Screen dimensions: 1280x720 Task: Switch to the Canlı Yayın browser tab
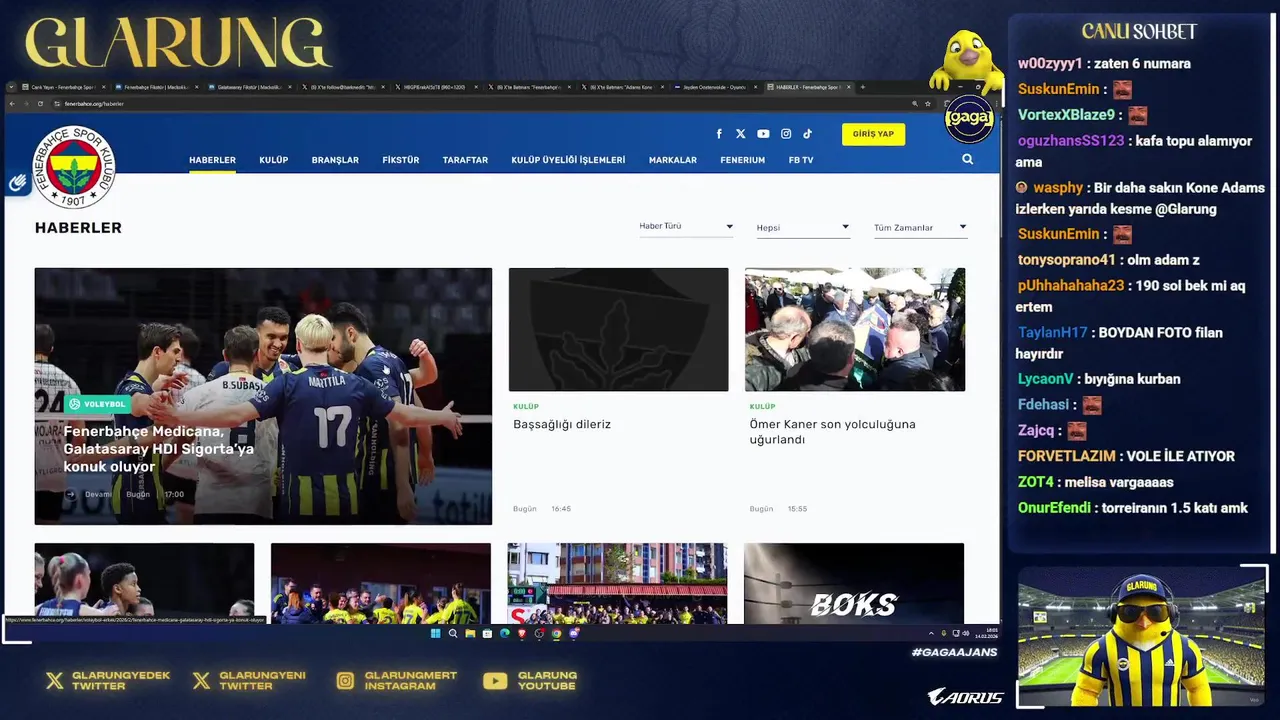62,87
